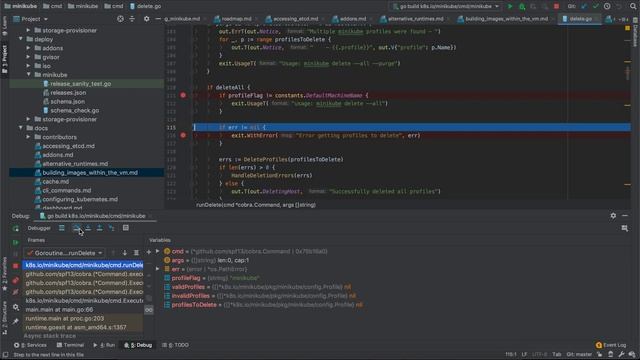
Task: Click Git update project arrow icon
Action: click(x=584, y=6)
